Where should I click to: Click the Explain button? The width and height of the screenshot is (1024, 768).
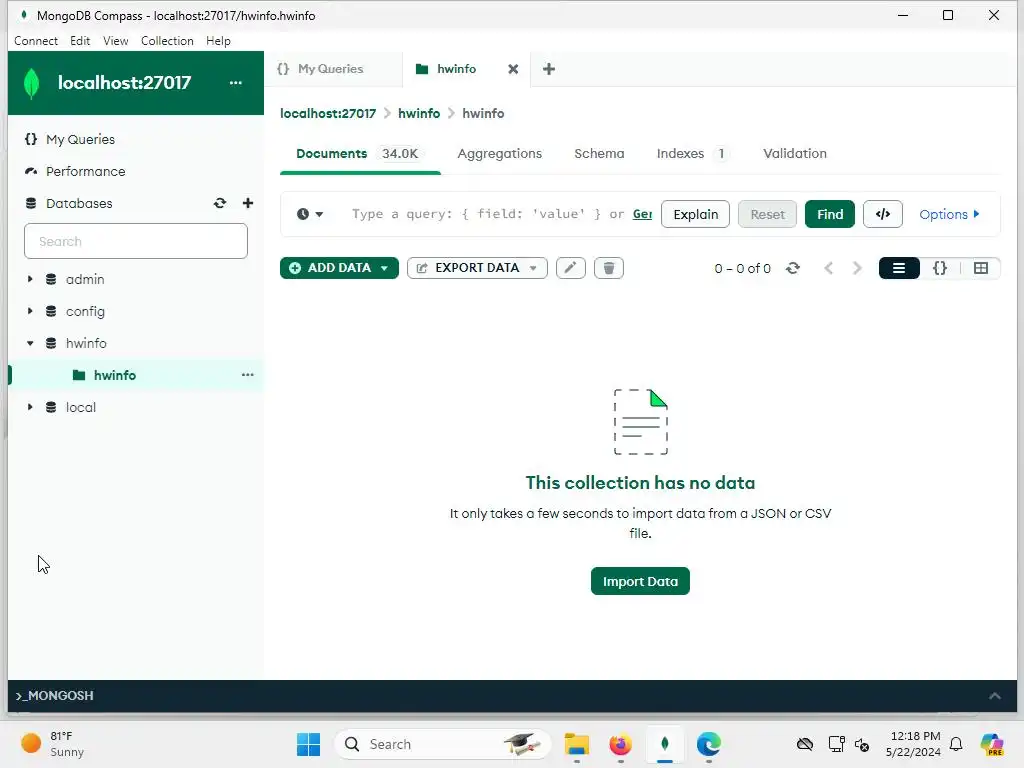[695, 214]
